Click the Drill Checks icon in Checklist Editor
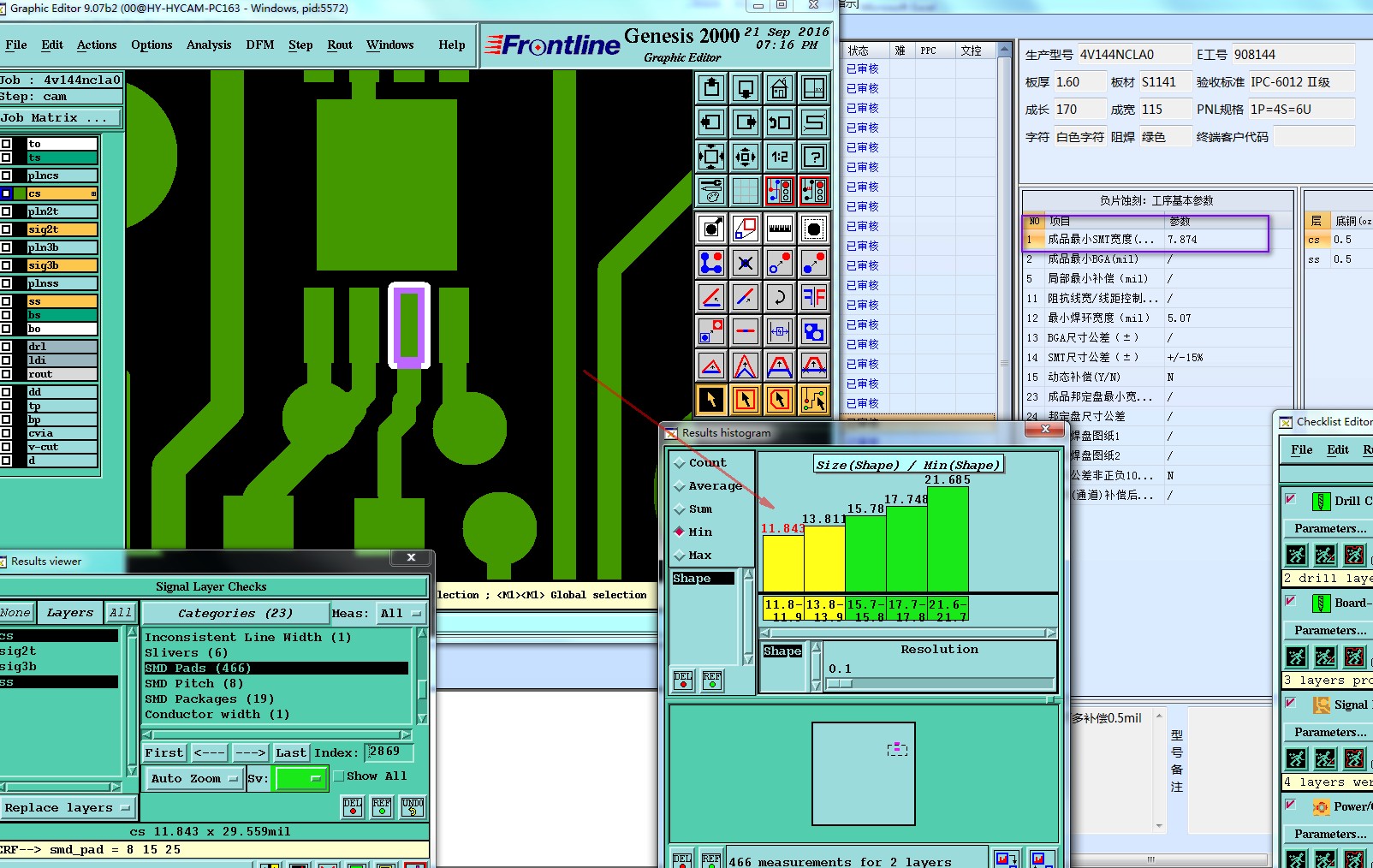 [x=1322, y=502]
